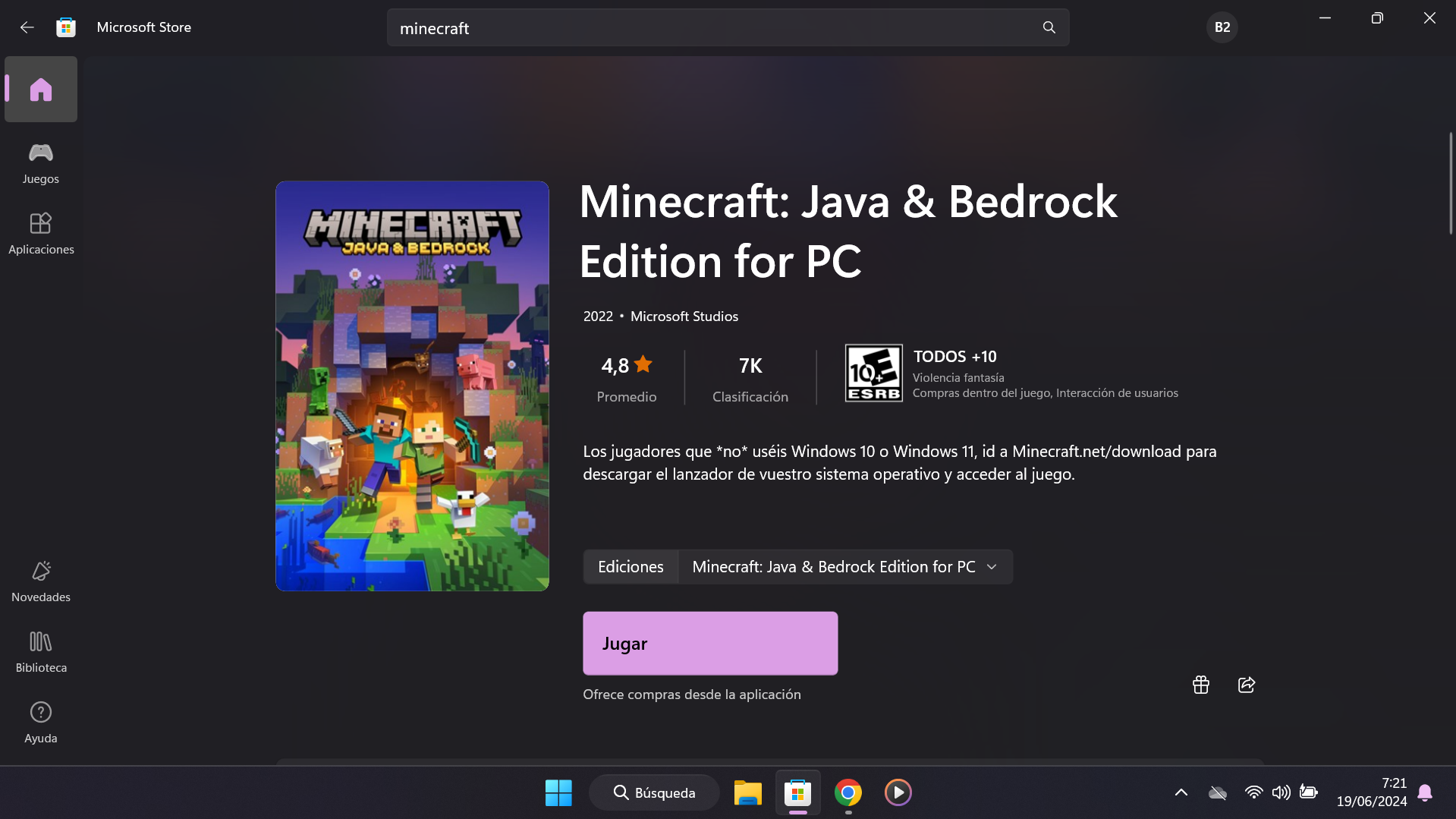The height and width of the screenshot is (819, 1456).
Task: Click the Jugar button
Action: pos(710,644)
